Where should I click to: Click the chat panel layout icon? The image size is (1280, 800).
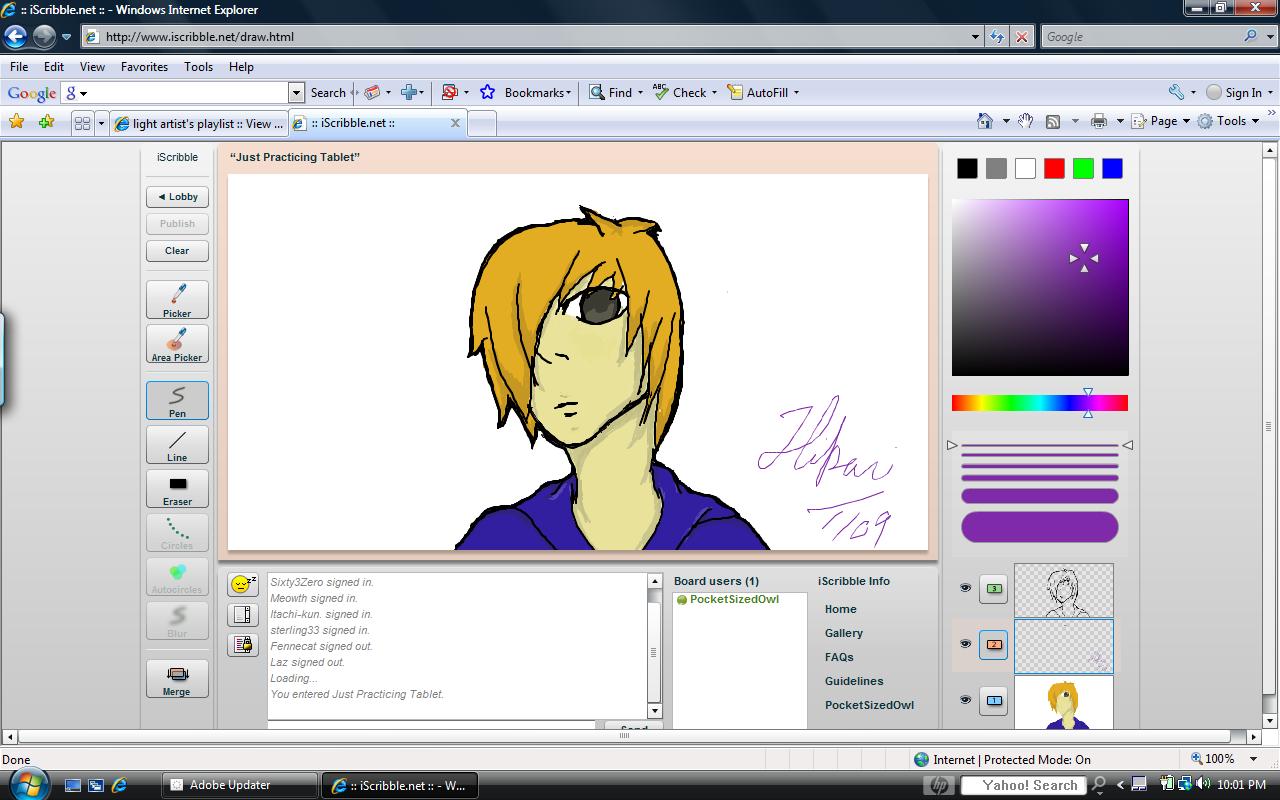[x=243, y=614]
